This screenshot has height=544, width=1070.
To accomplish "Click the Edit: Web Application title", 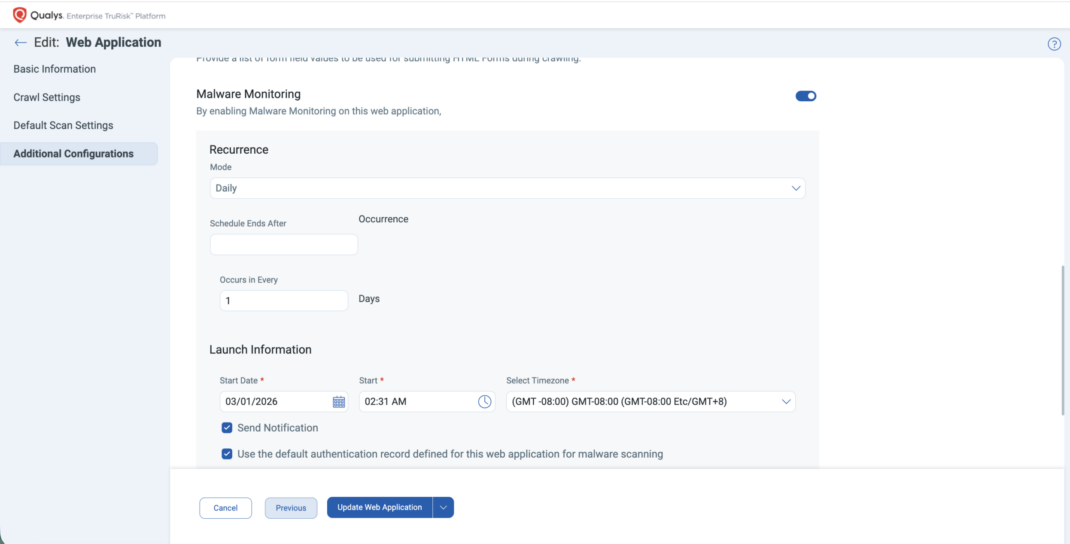I will (98, 42).
